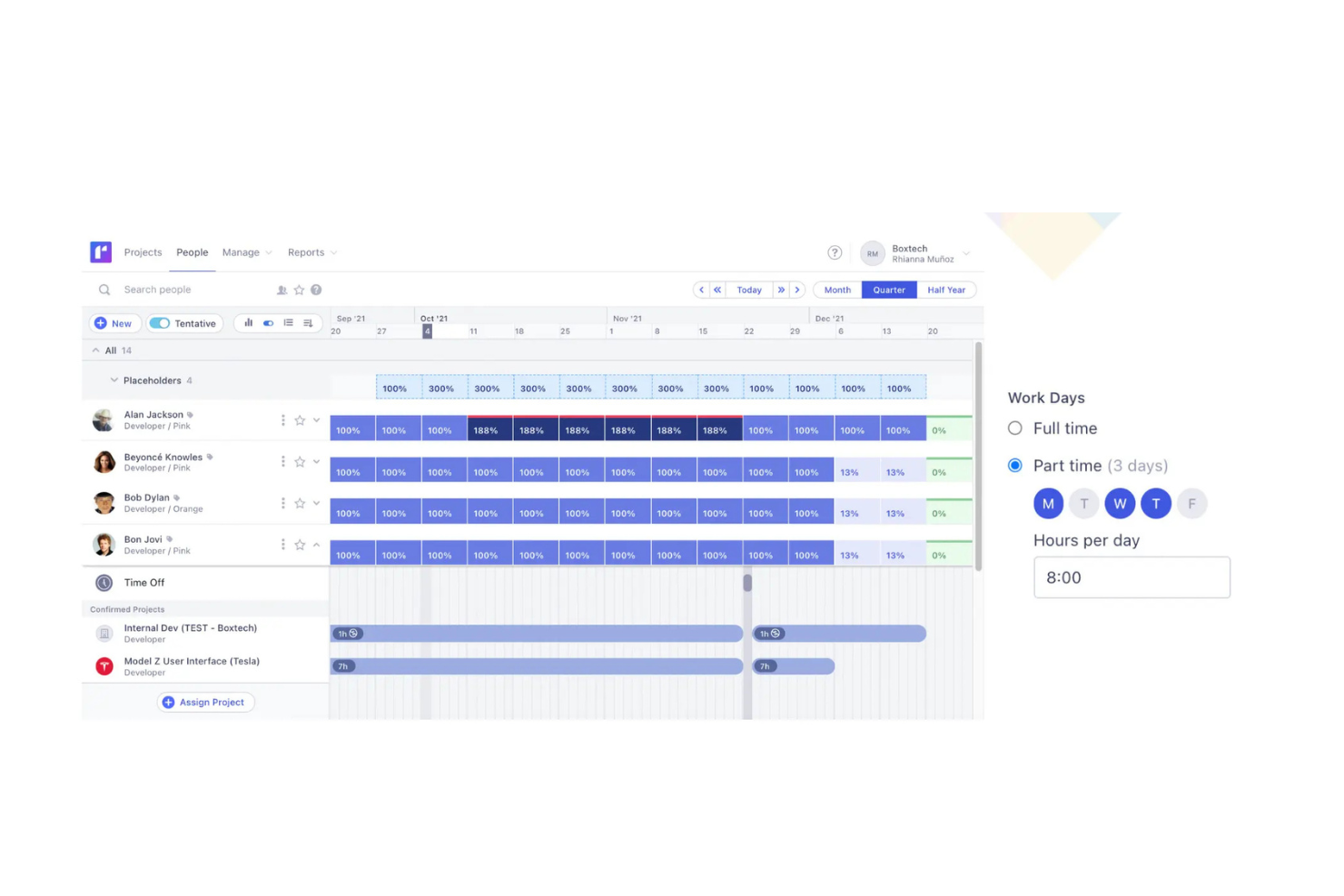The height and width of the screenshot is (896, 1344).
Task: Open the Manage dropdown menu
Action: pos(247,252)
